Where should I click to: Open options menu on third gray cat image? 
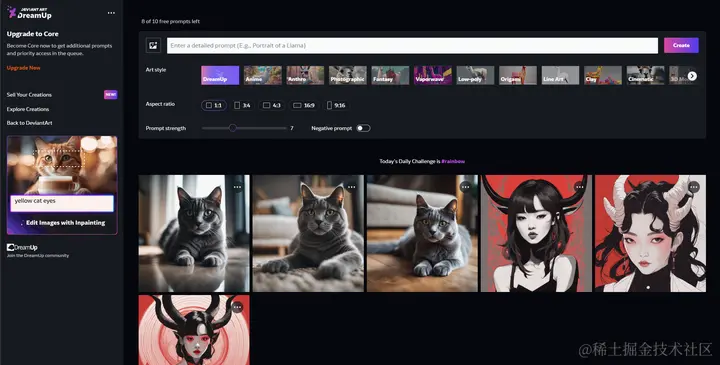(465, 187)
